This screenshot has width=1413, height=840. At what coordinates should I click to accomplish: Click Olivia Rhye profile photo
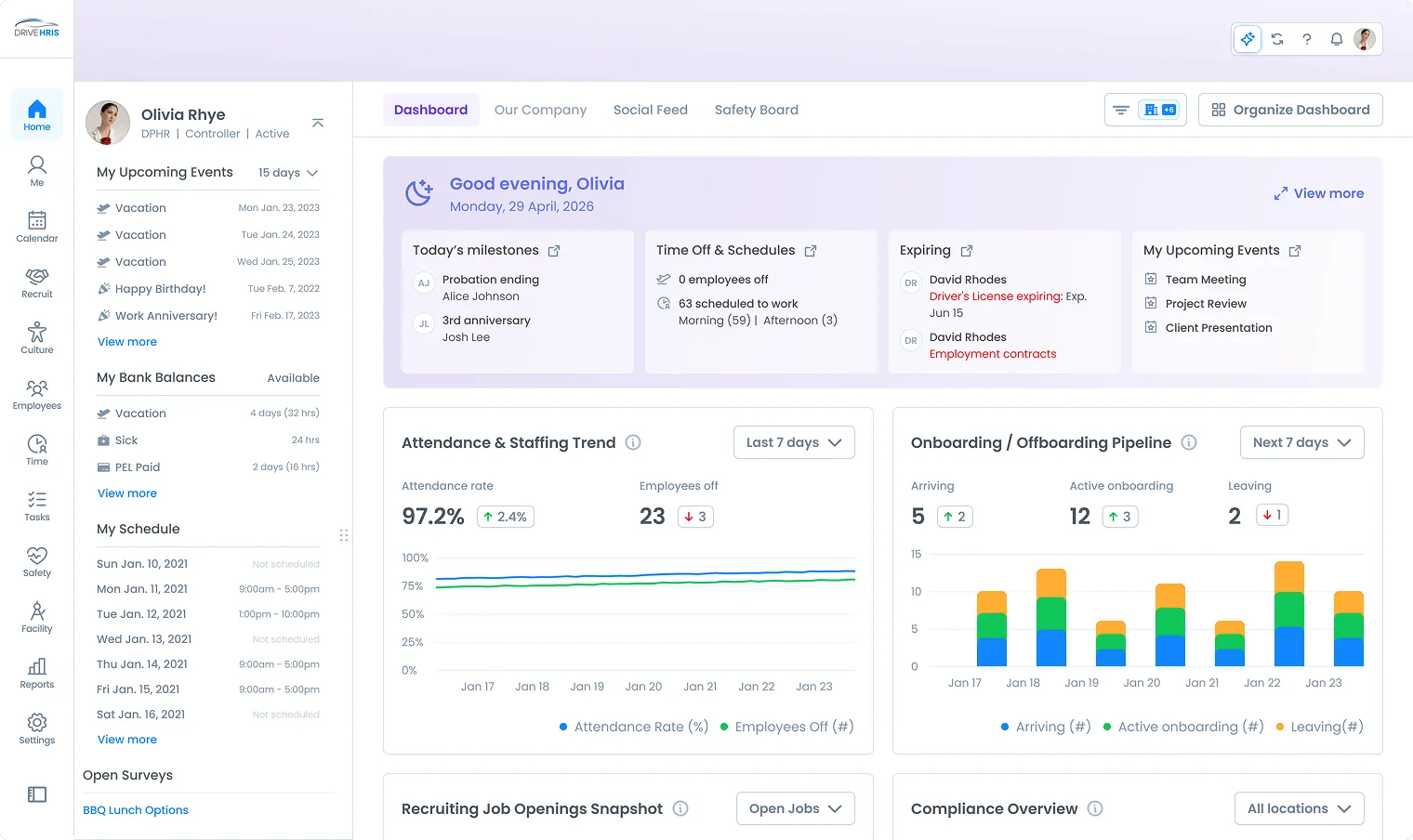pyautogui.click(x=108, y=123)
